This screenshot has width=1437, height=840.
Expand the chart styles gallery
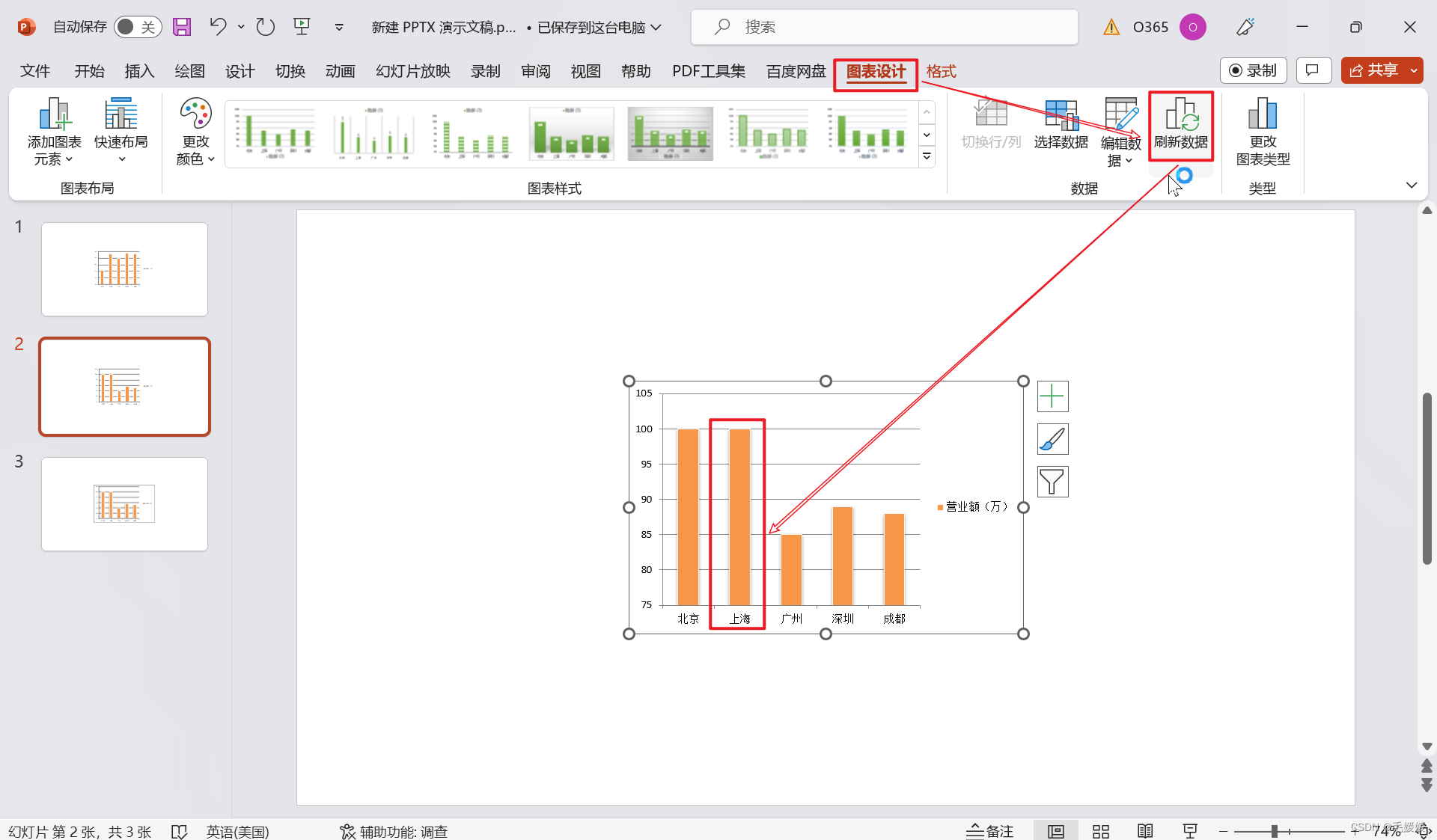927,156
